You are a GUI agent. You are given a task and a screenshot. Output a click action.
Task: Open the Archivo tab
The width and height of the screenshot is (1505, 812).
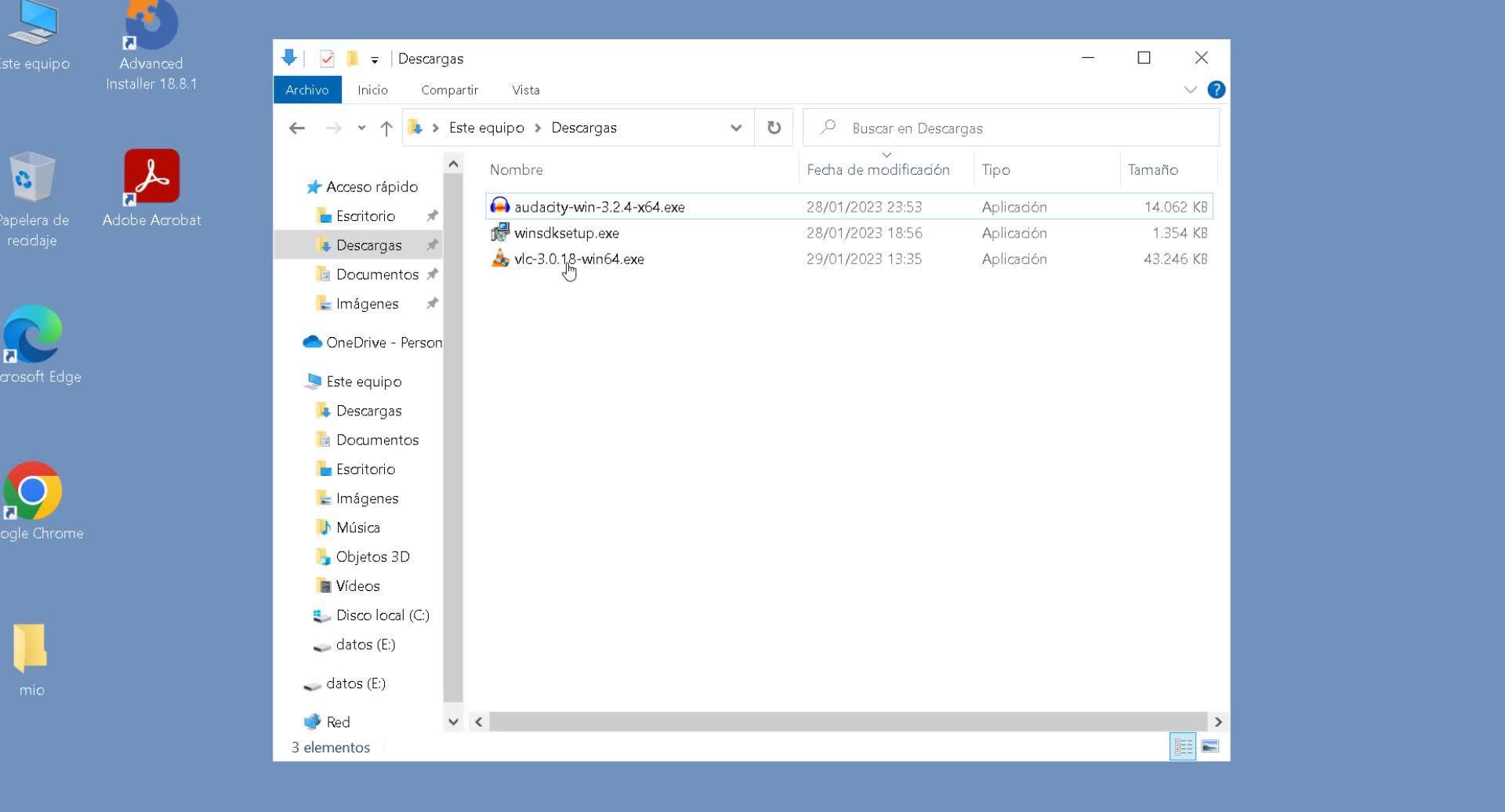[x=307, y=90]
